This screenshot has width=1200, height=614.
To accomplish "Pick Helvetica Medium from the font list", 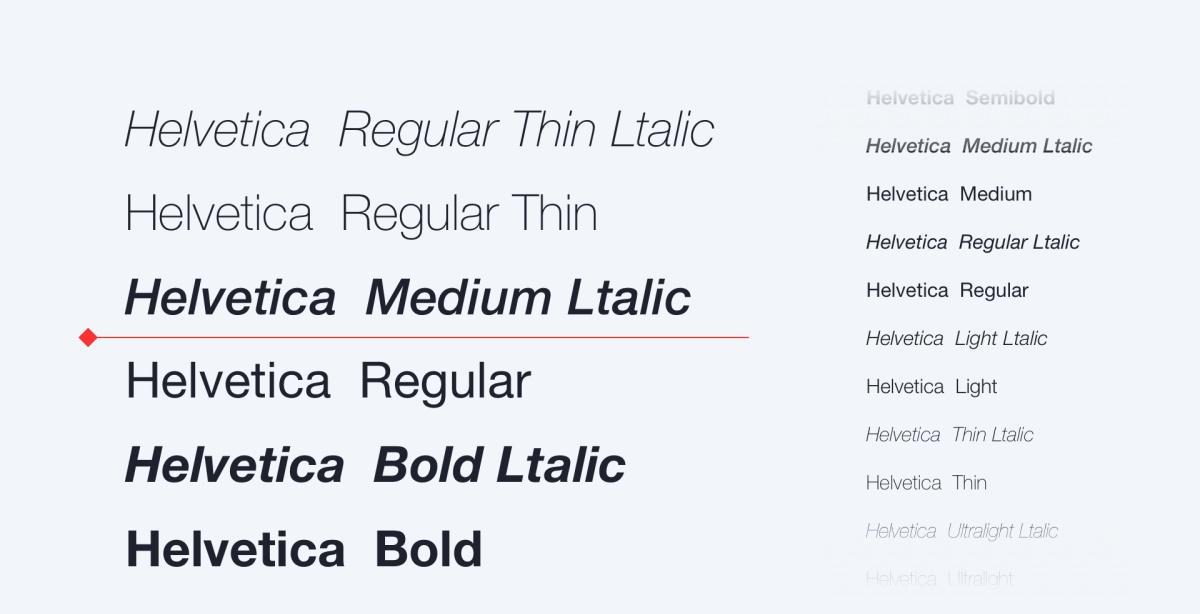I will click(949, 194).
